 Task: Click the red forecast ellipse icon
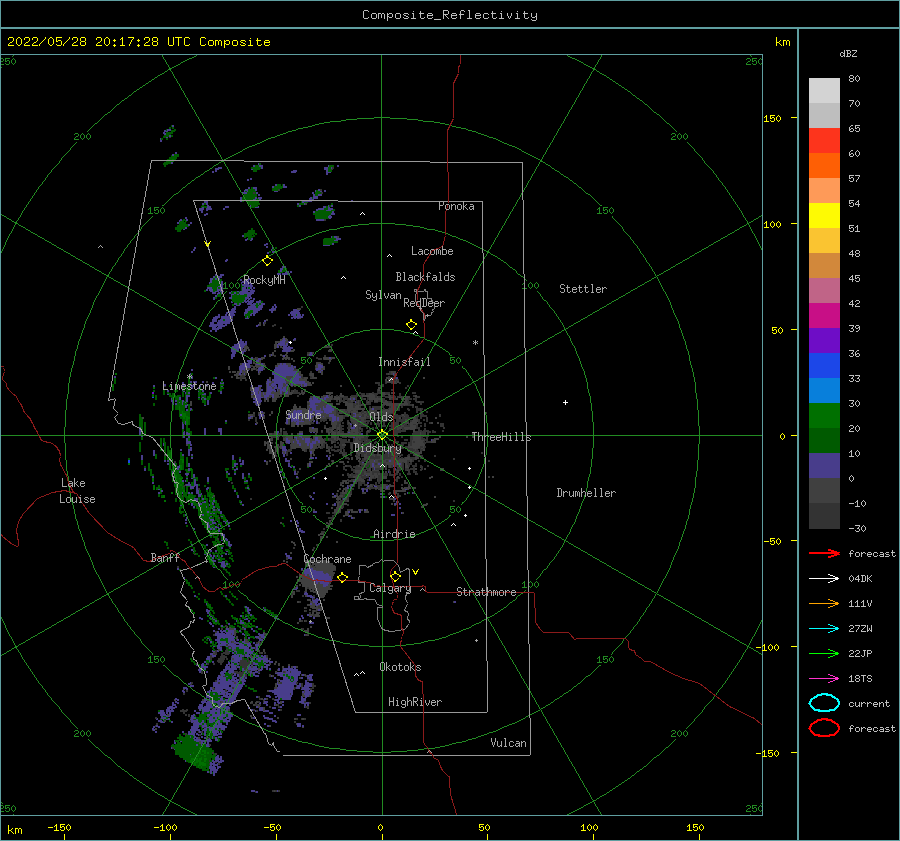pos(824,728)
